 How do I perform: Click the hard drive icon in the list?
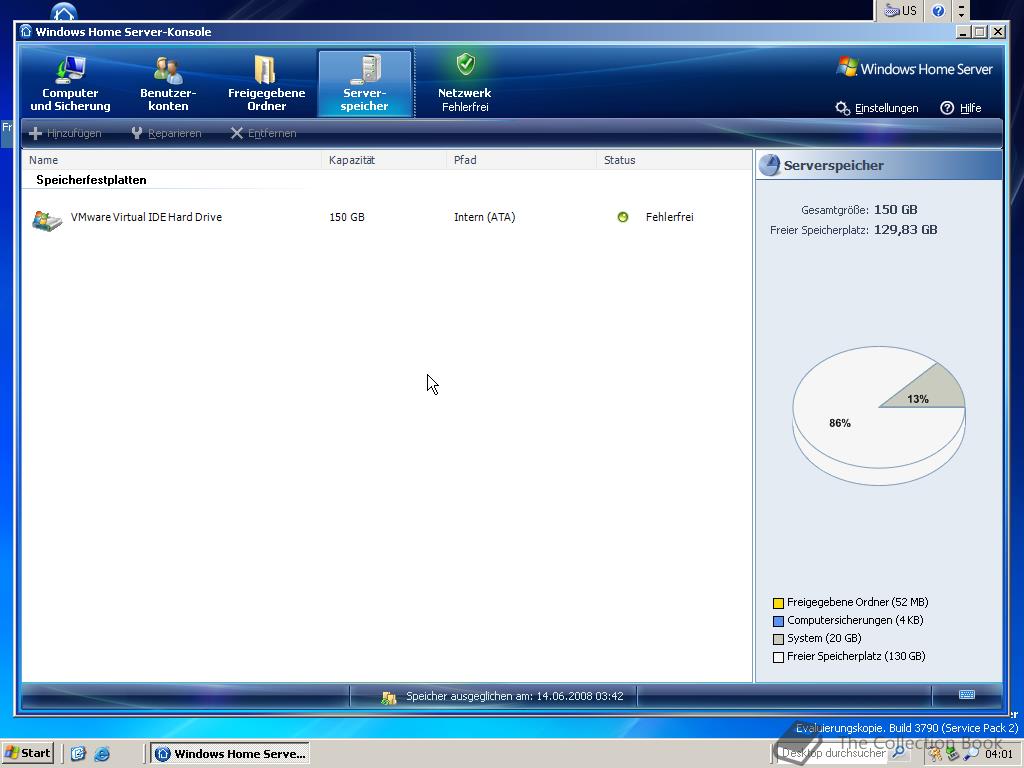[47, 220]
